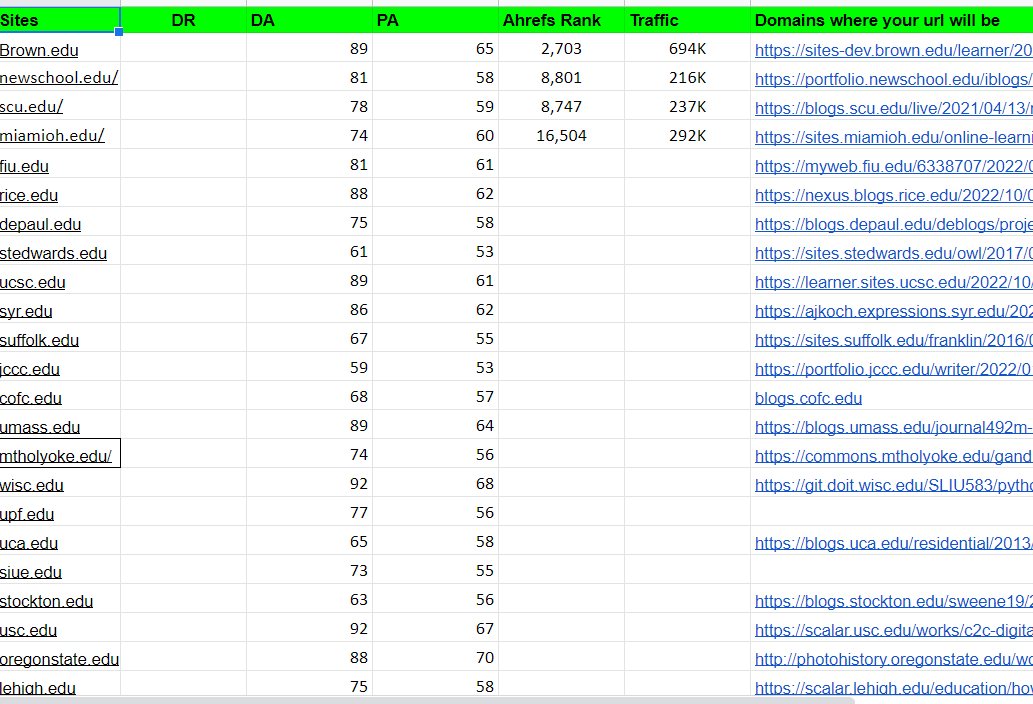Select Ahrefs Rank value 2,703
Image resolution: width=1033 pixels, height=704 pixels.
tap(561, 49)
